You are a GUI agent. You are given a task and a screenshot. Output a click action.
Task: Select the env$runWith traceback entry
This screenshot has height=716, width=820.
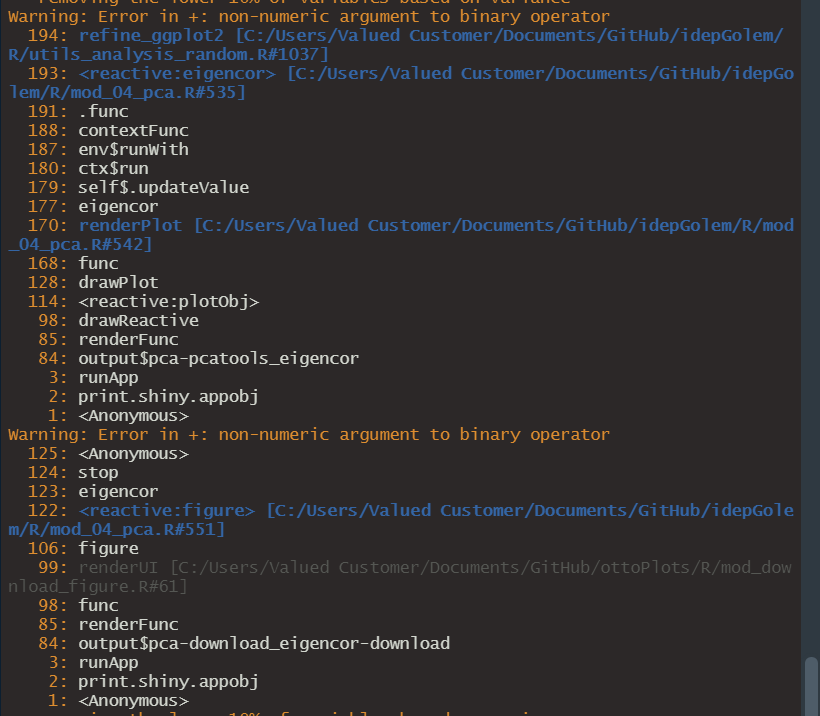pos(132,149)
